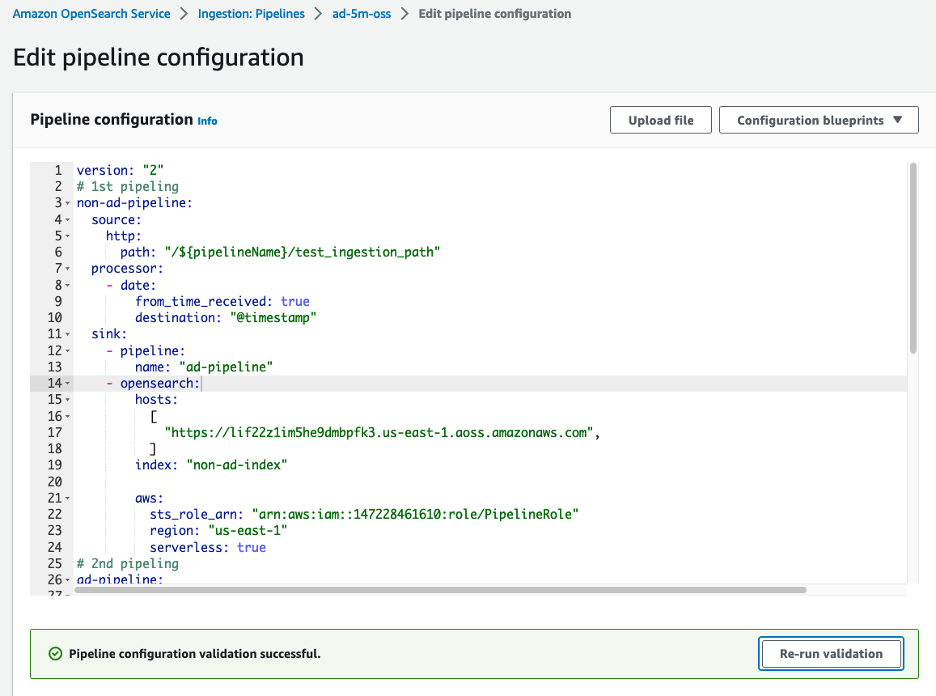
Task: Click the green validation success check icon
Action: click(x=56, y=654)
